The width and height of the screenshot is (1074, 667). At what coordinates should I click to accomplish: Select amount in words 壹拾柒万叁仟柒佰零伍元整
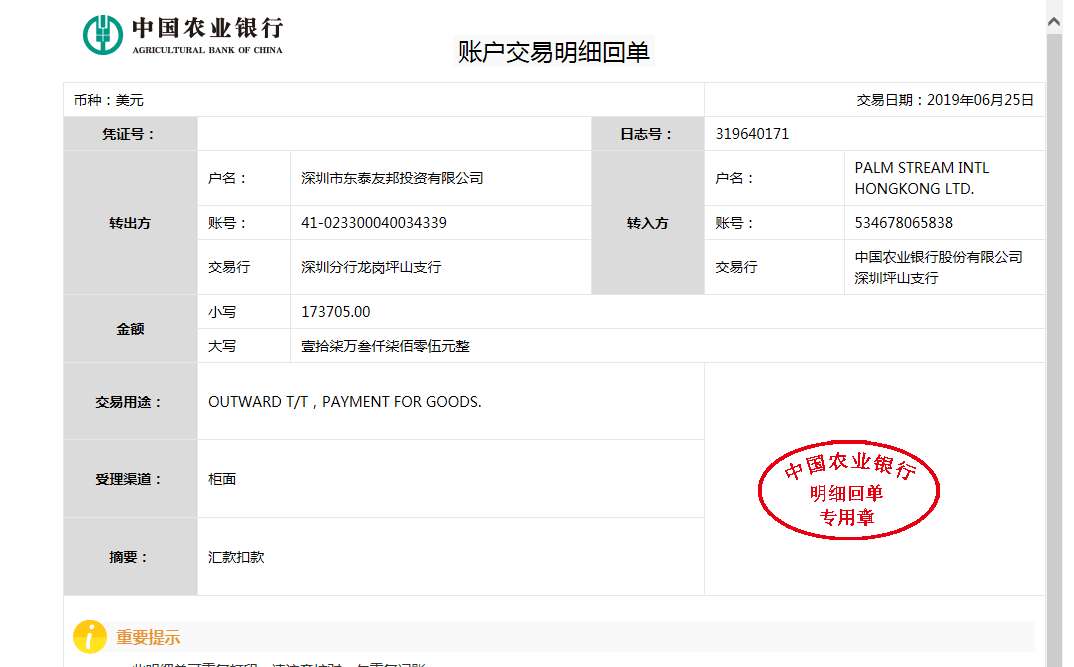(386, 347)
